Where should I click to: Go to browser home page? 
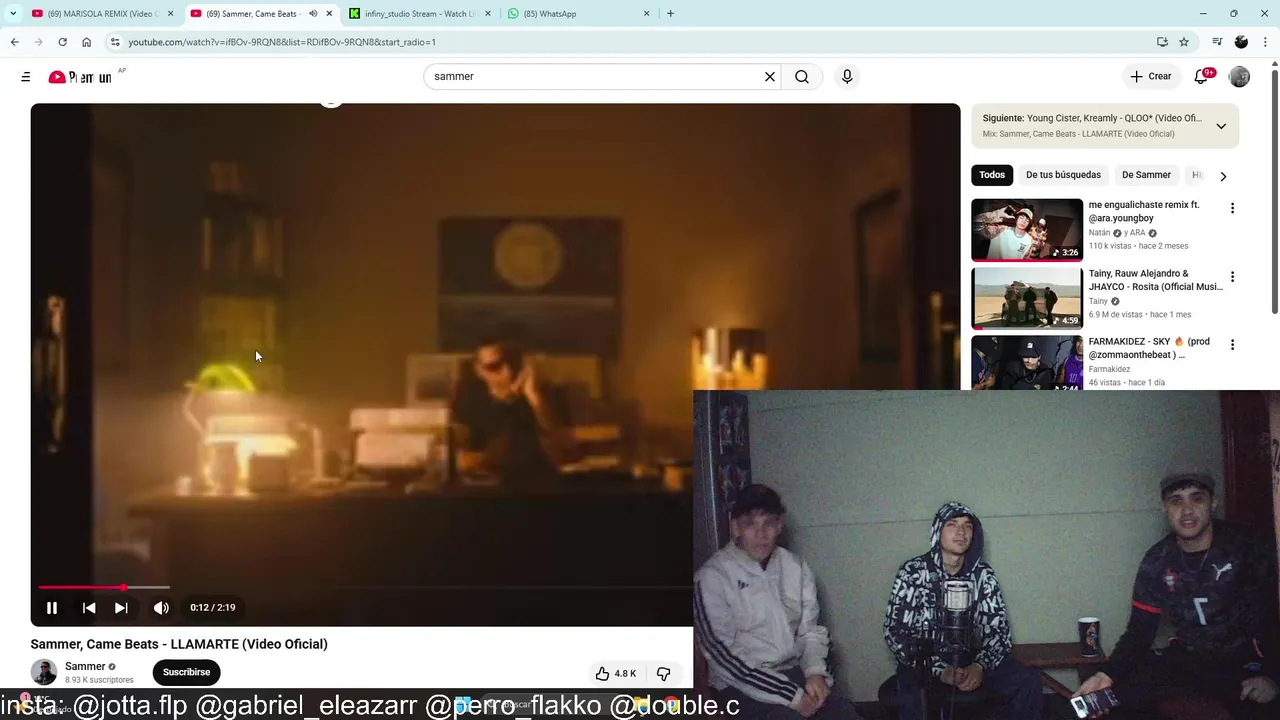[86, 42]
